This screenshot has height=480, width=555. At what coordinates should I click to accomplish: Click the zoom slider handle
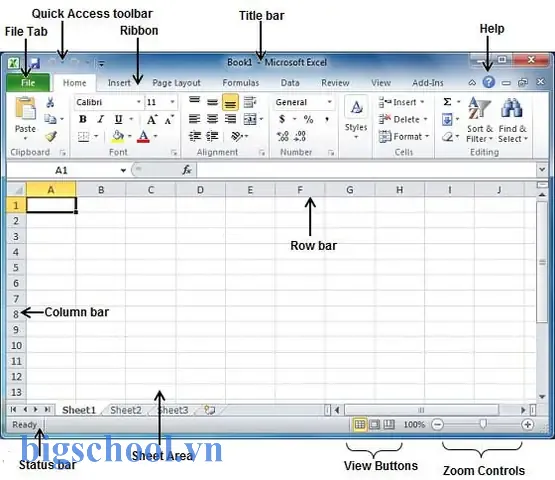tap(483, 424)
